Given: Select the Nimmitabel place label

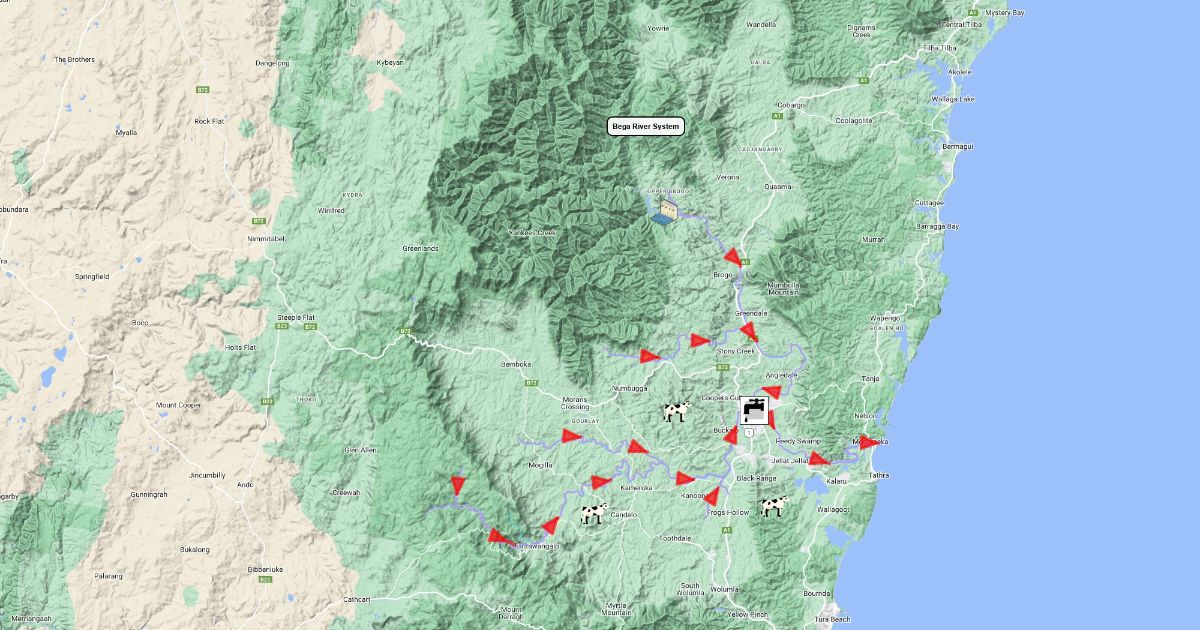Looking at the screenshot, I should pos(266,239).
